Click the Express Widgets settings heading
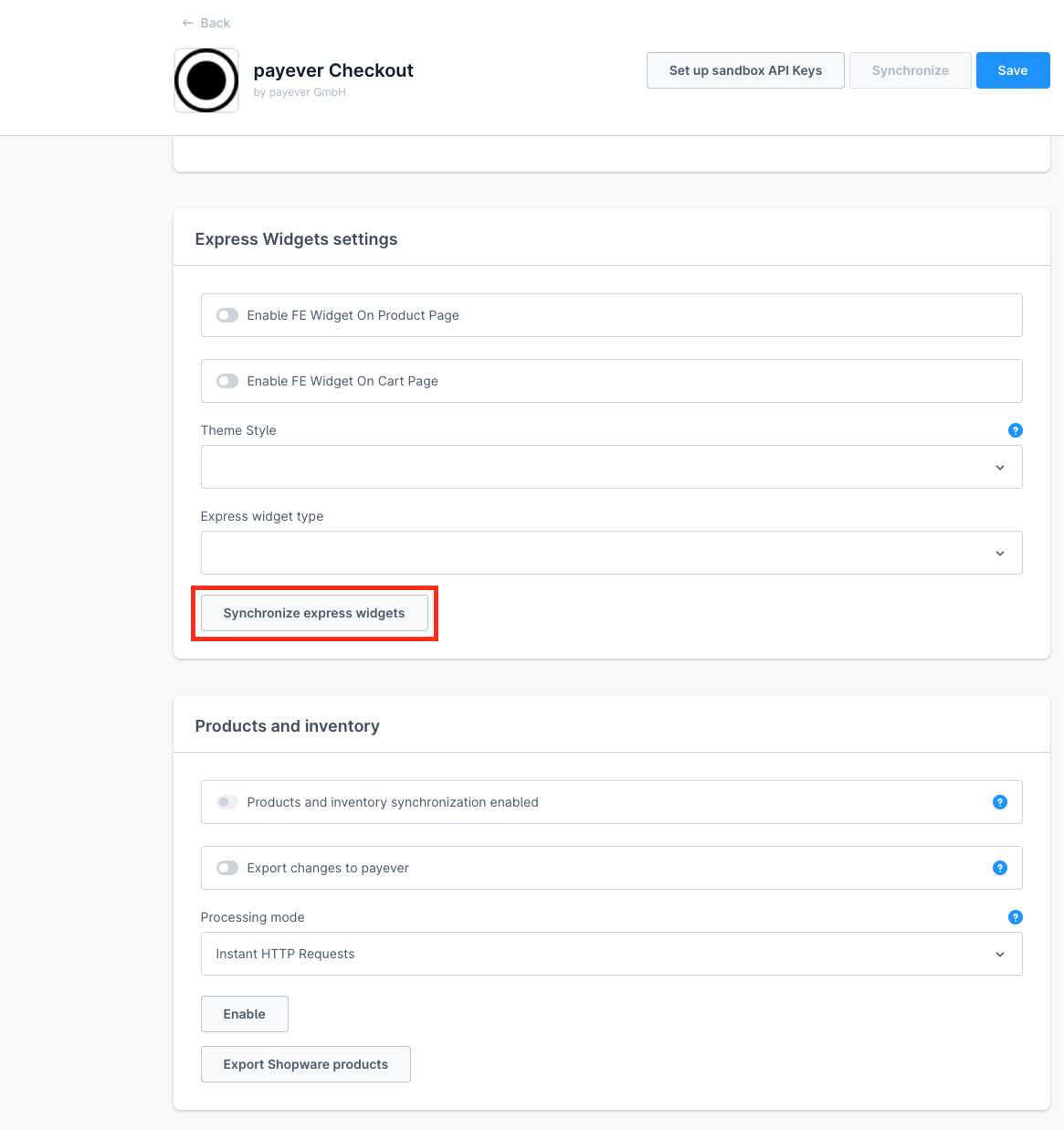The width and height of the screenshot is (1064, 1130). [x=296, y=239]
